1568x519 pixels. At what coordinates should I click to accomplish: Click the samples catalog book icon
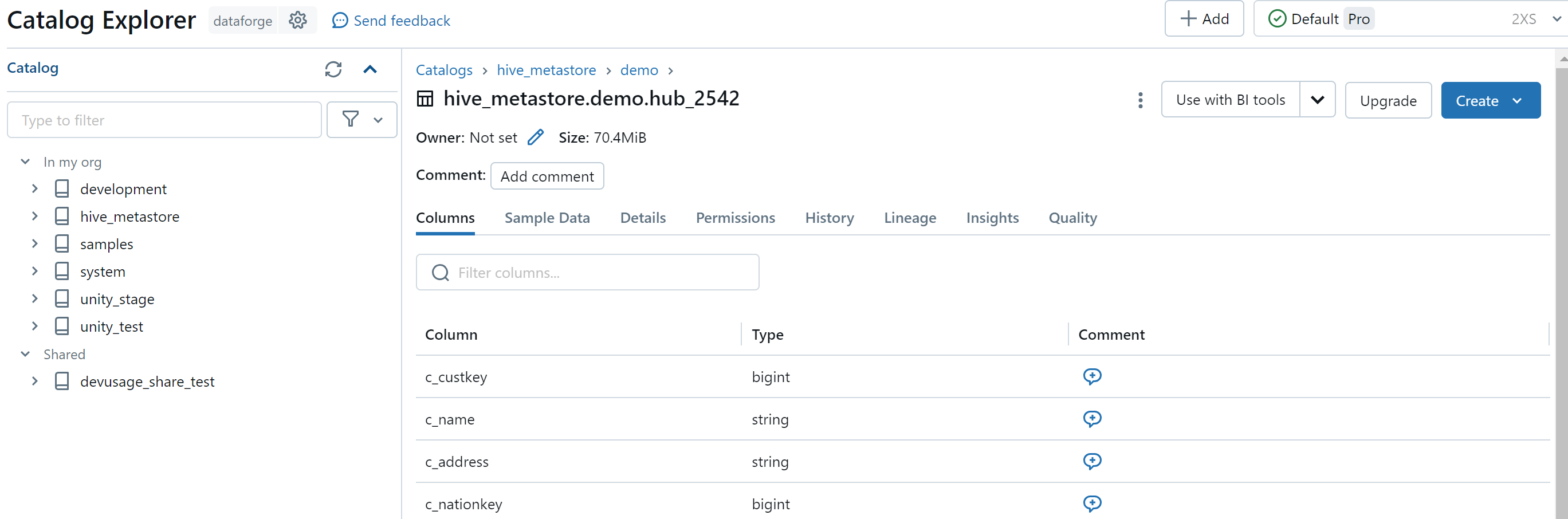pos(62,243)
